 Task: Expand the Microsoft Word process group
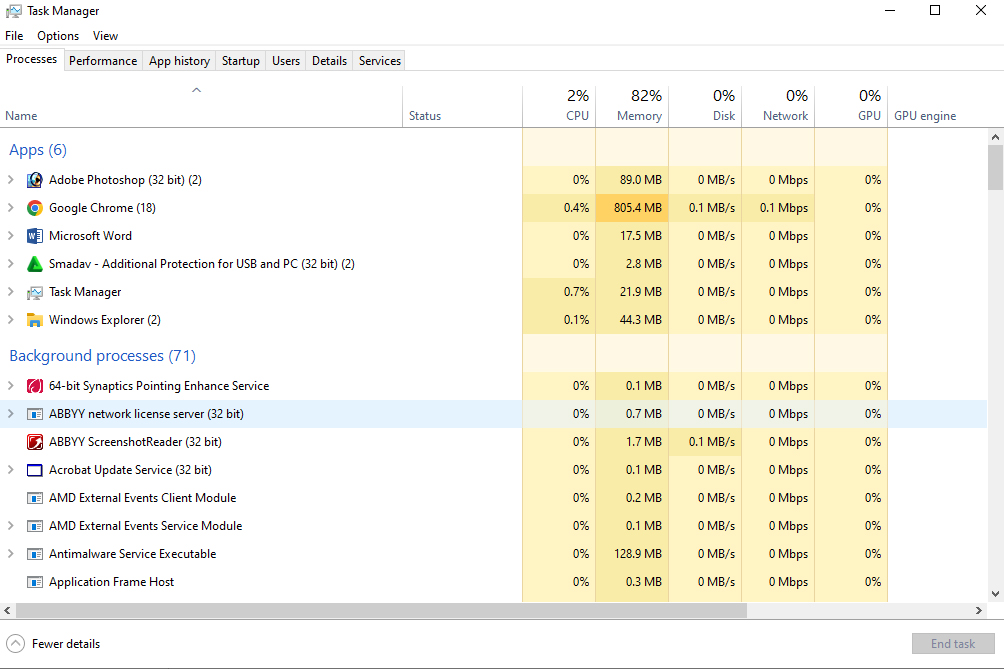click(x=10, y=236)
